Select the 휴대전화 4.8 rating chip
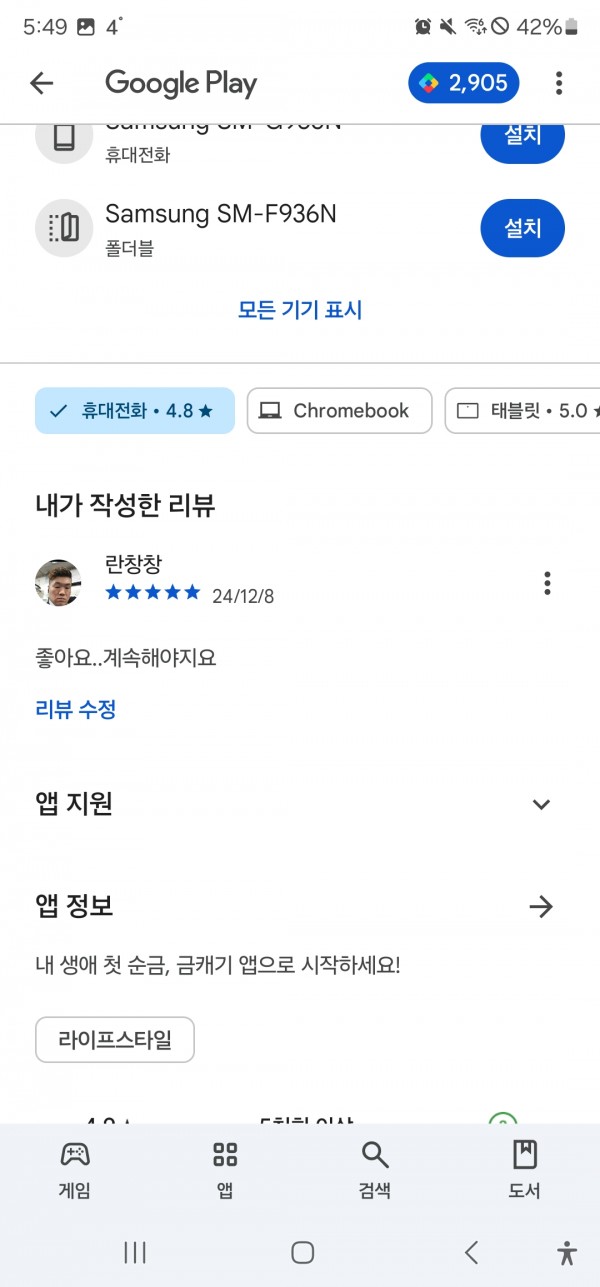Screen dimensions: 600x1287 point(135,411)
